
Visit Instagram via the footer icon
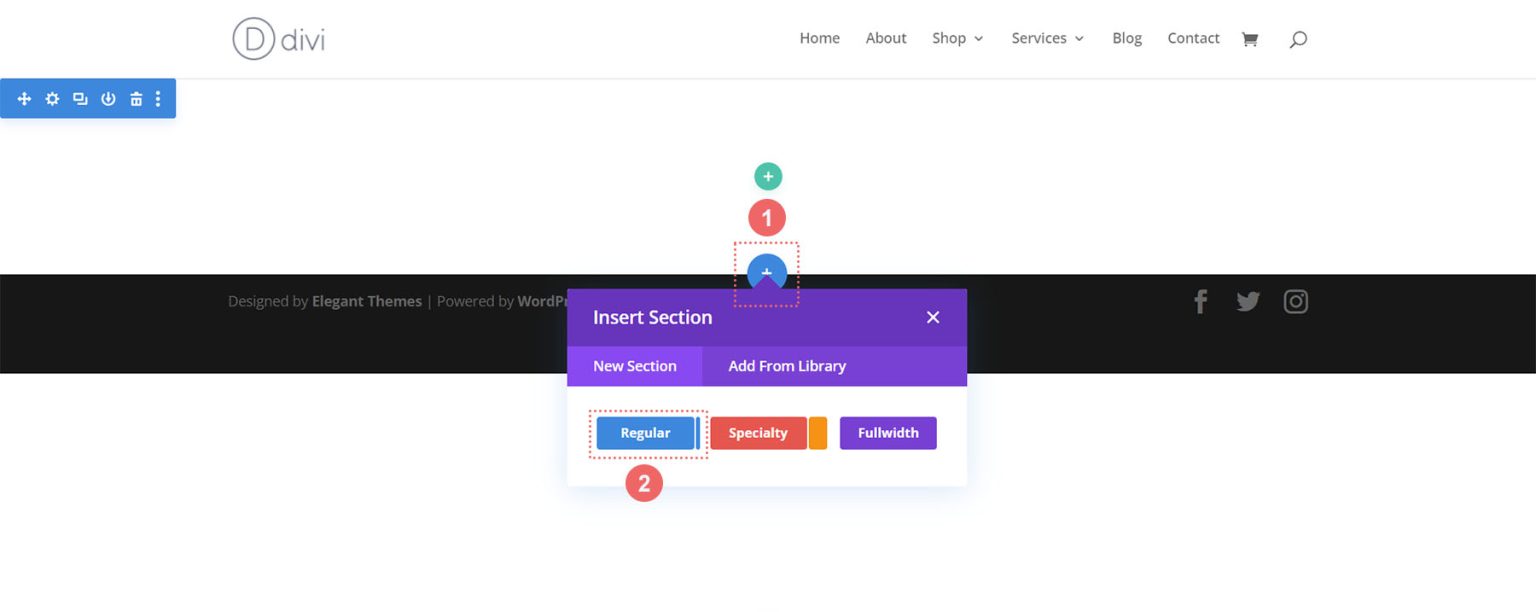pos(1296,301)
